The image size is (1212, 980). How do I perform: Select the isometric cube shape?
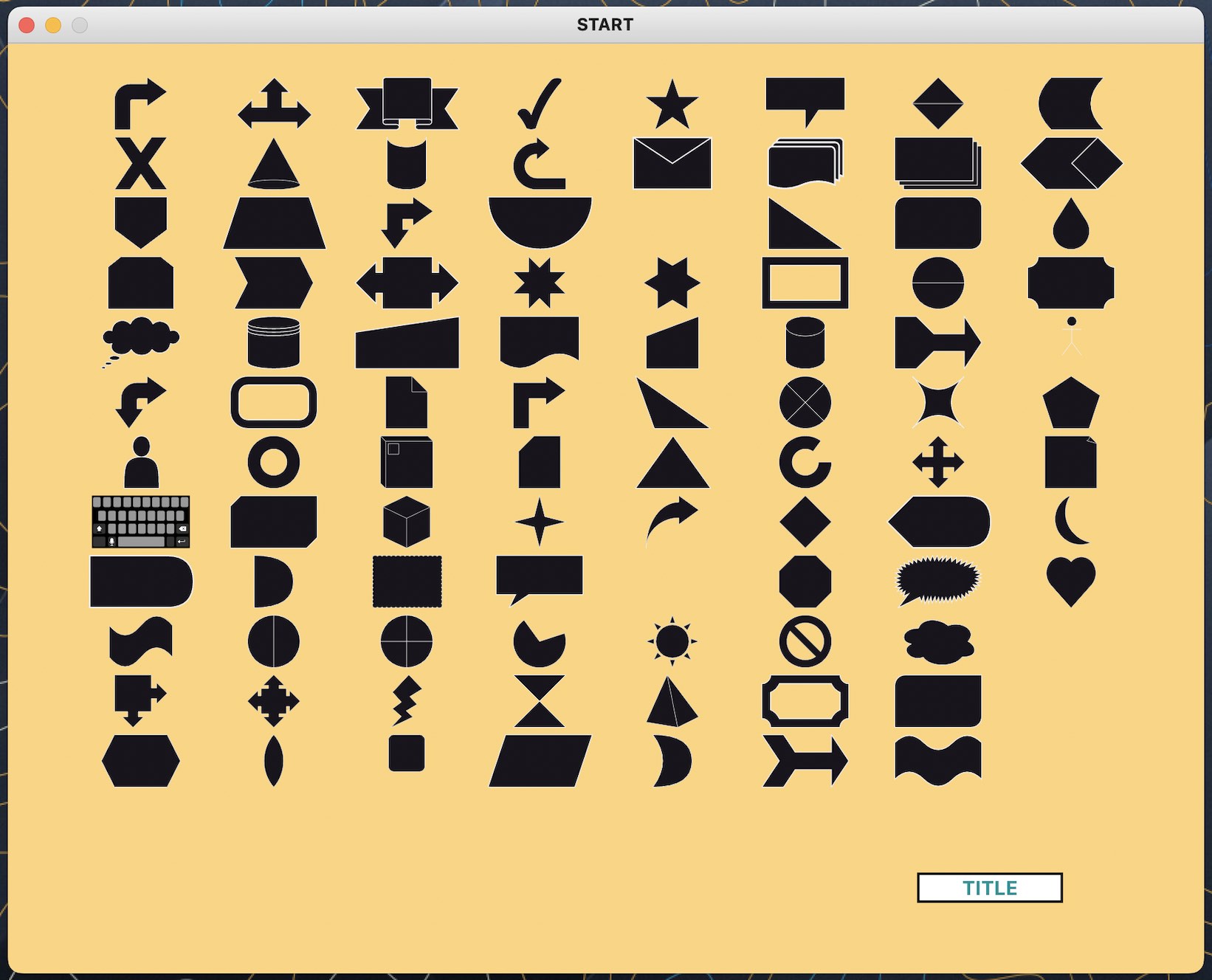click(406, 522)
